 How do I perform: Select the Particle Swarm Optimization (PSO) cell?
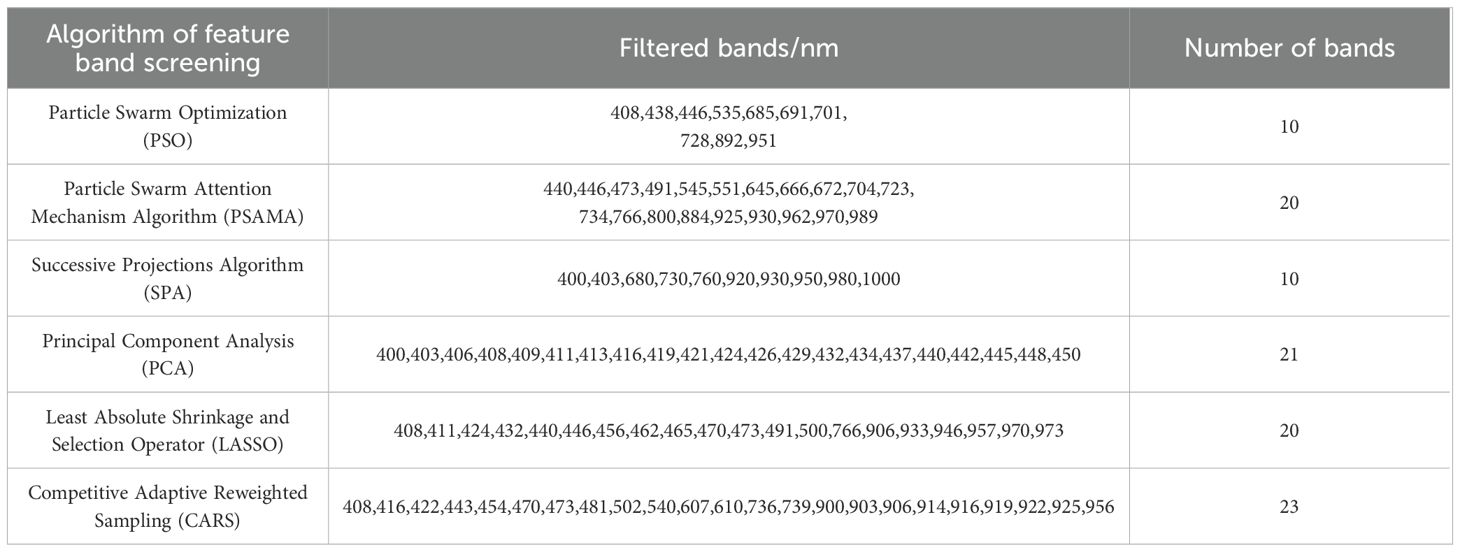(x=168, y=126)
